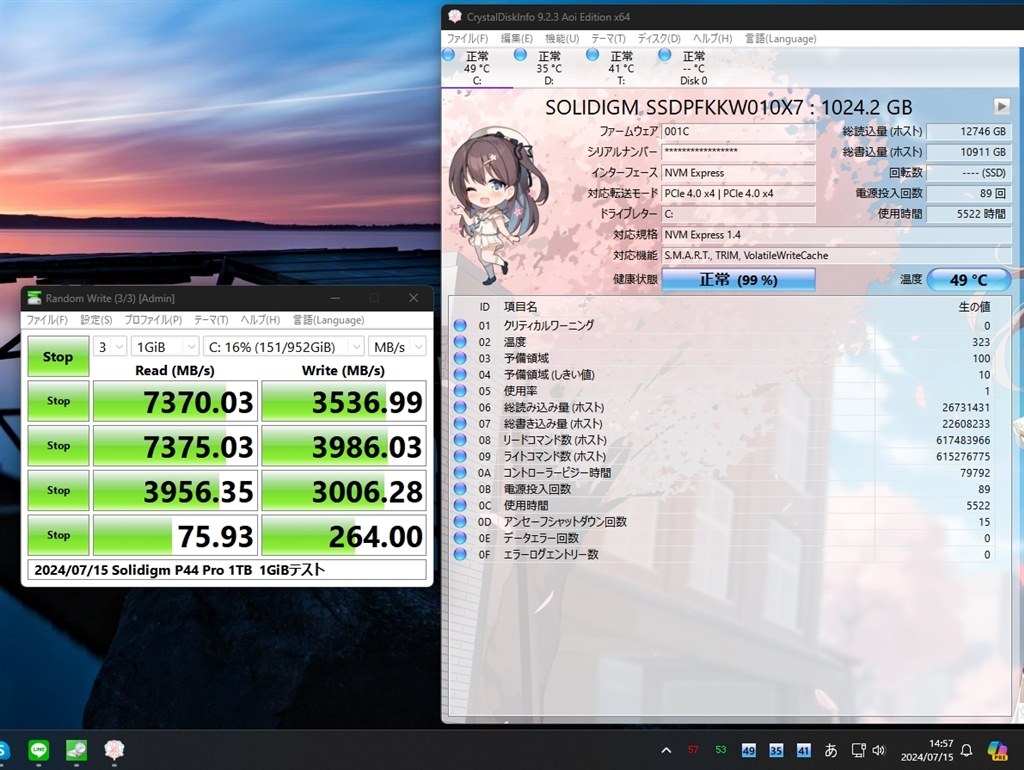Click firmware field showing 001C
This screenshot has width=1024, height=770.
coord(739,131)
